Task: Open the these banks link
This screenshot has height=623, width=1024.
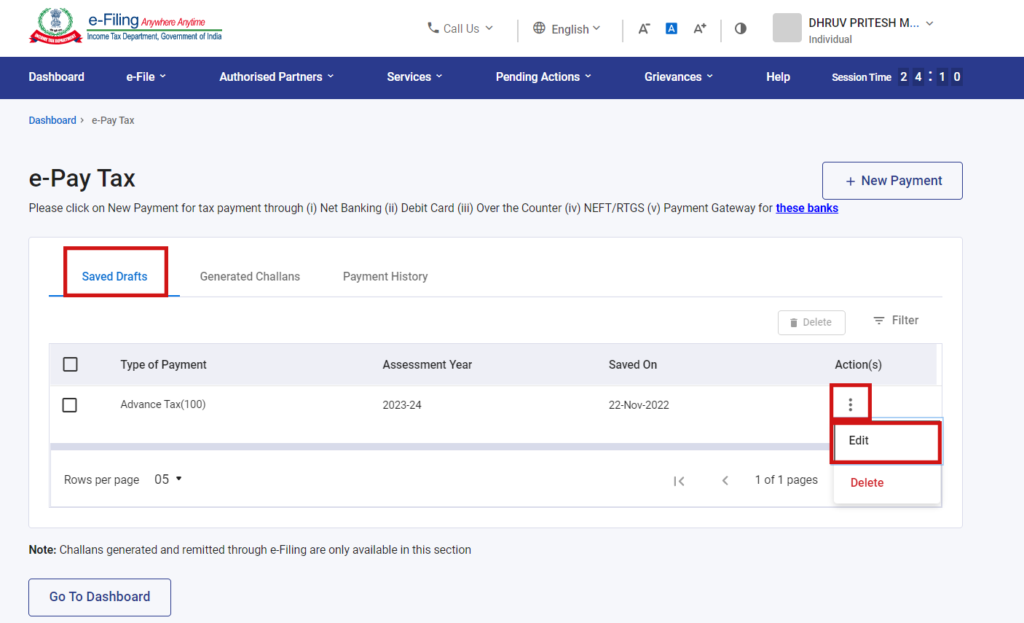Action: [x=806, y=208]
